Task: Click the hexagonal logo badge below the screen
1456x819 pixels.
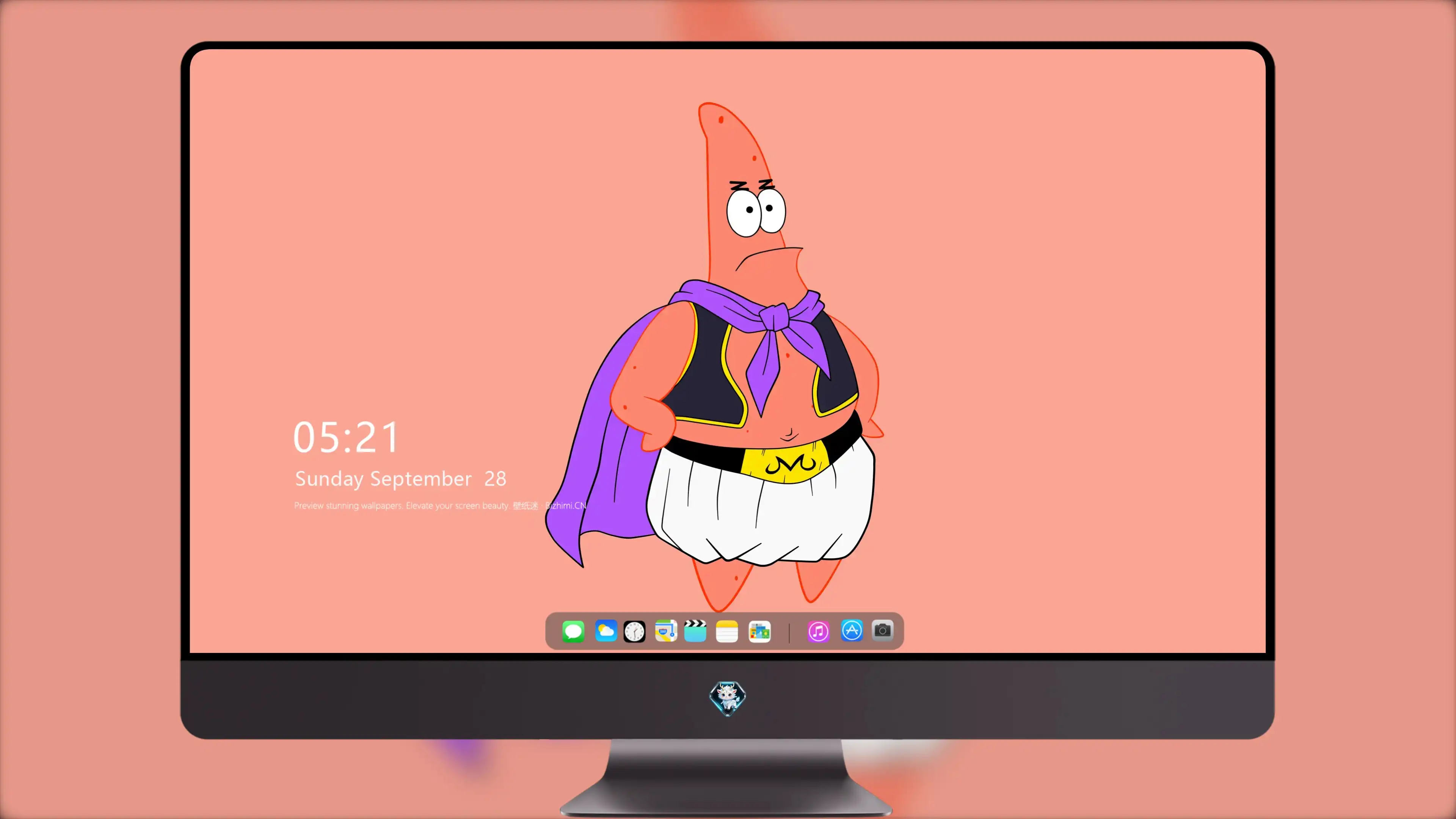Action: click(x=728, y=698)
